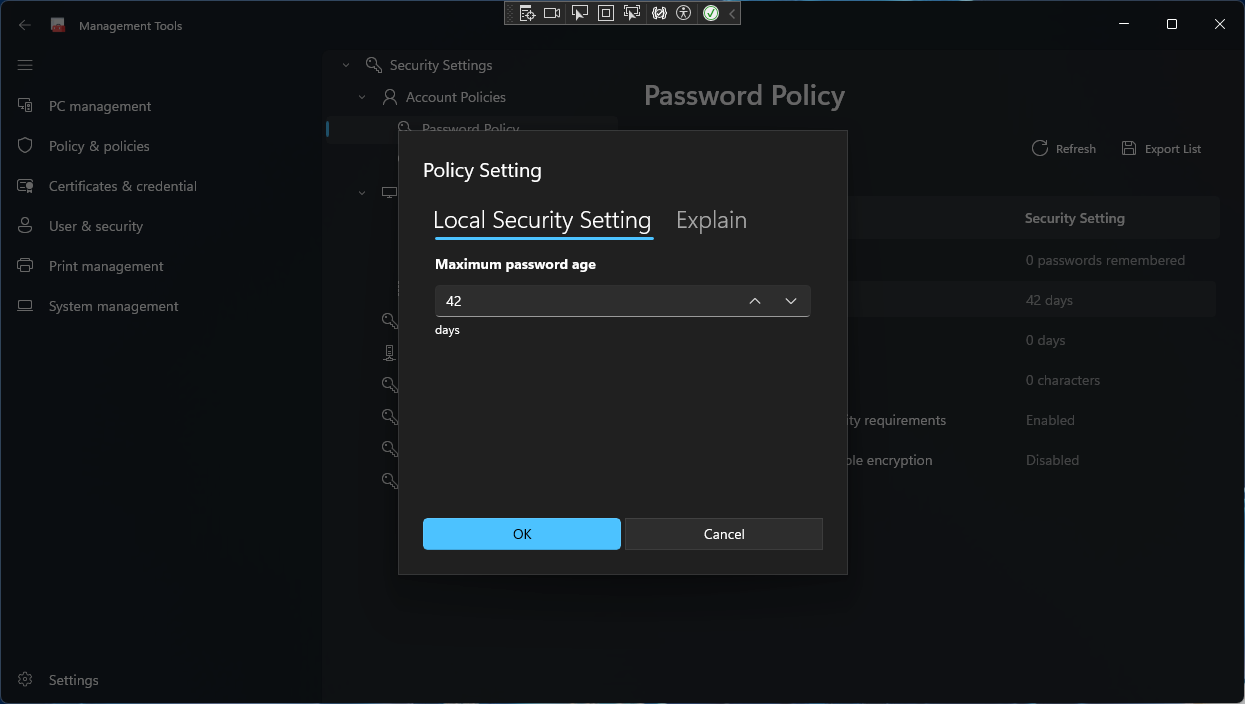Click the Print management printer icon
Viewport: 1245px width, 704px height.
26,266
